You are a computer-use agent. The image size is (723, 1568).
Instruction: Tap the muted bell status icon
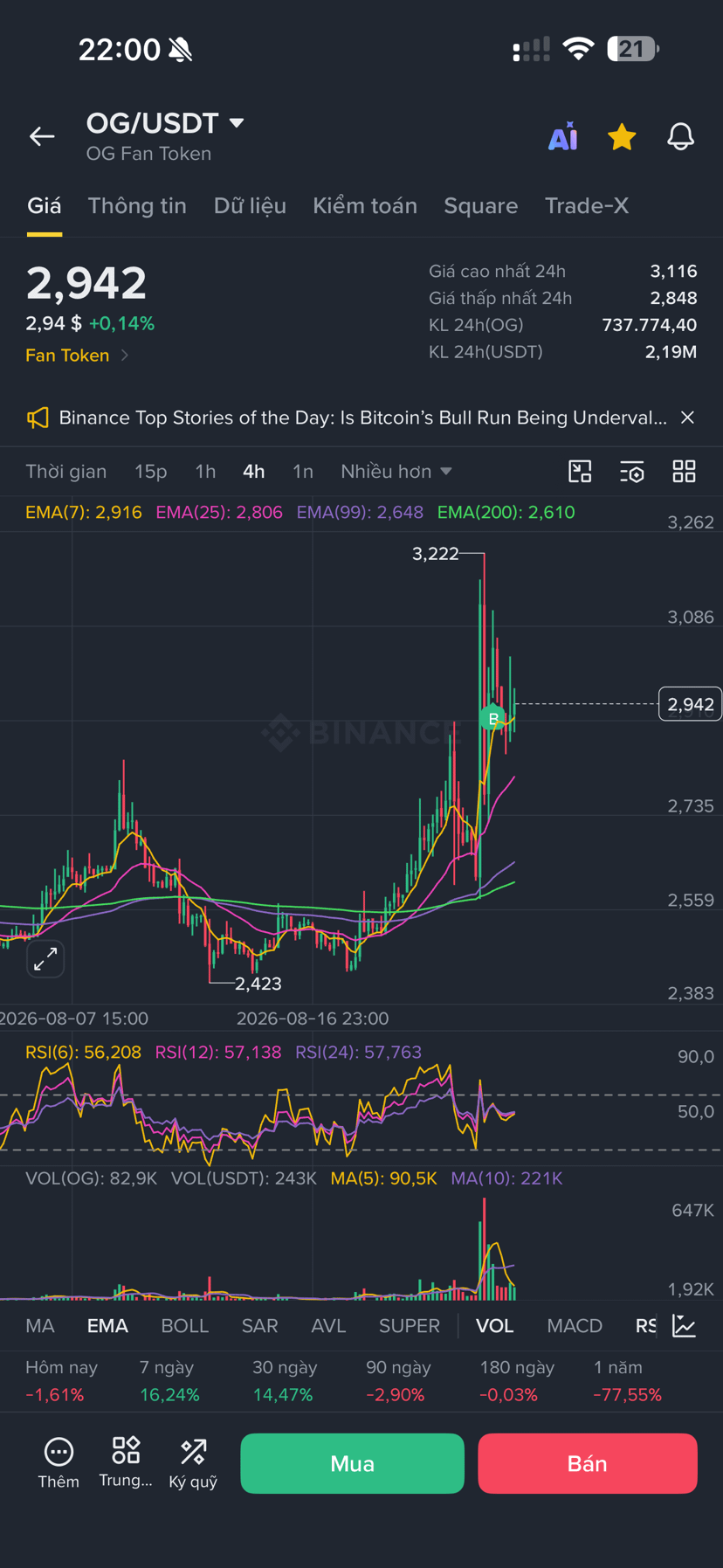pyautogui.click(x=181, y=50)
